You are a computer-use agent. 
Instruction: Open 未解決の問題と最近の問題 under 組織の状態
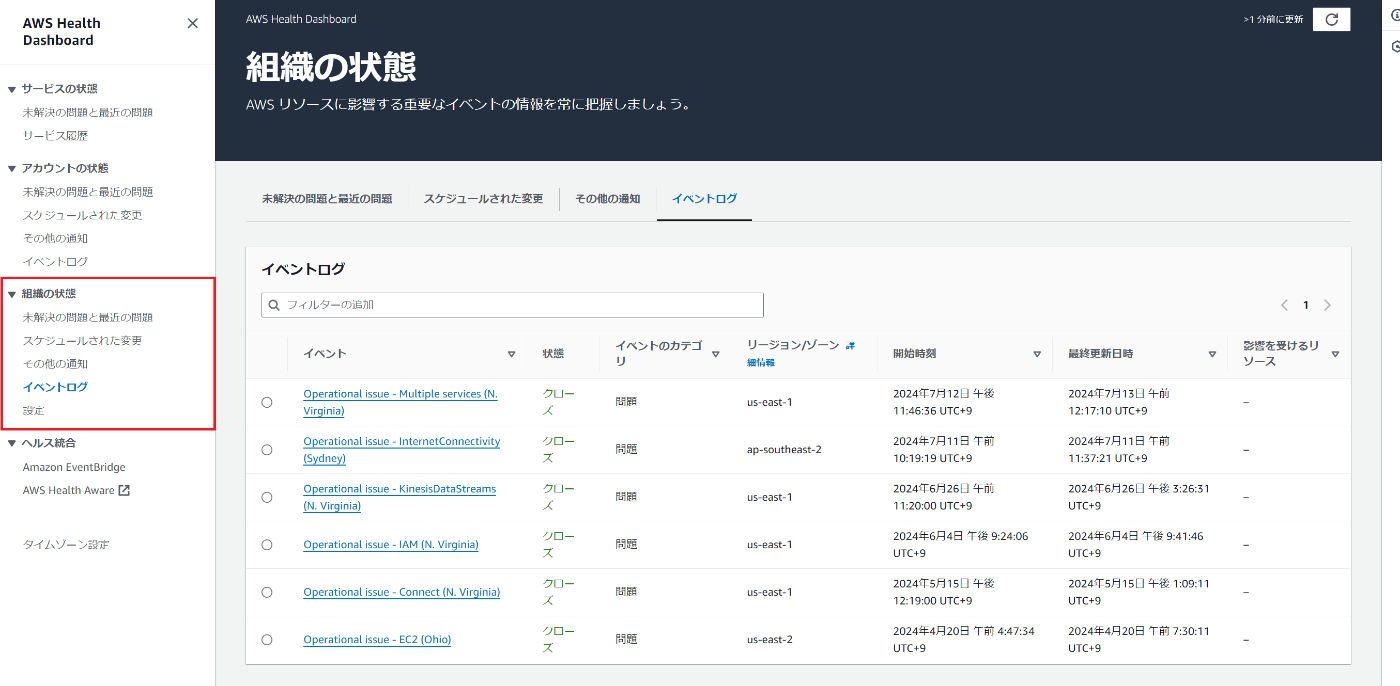pos(88,318)
